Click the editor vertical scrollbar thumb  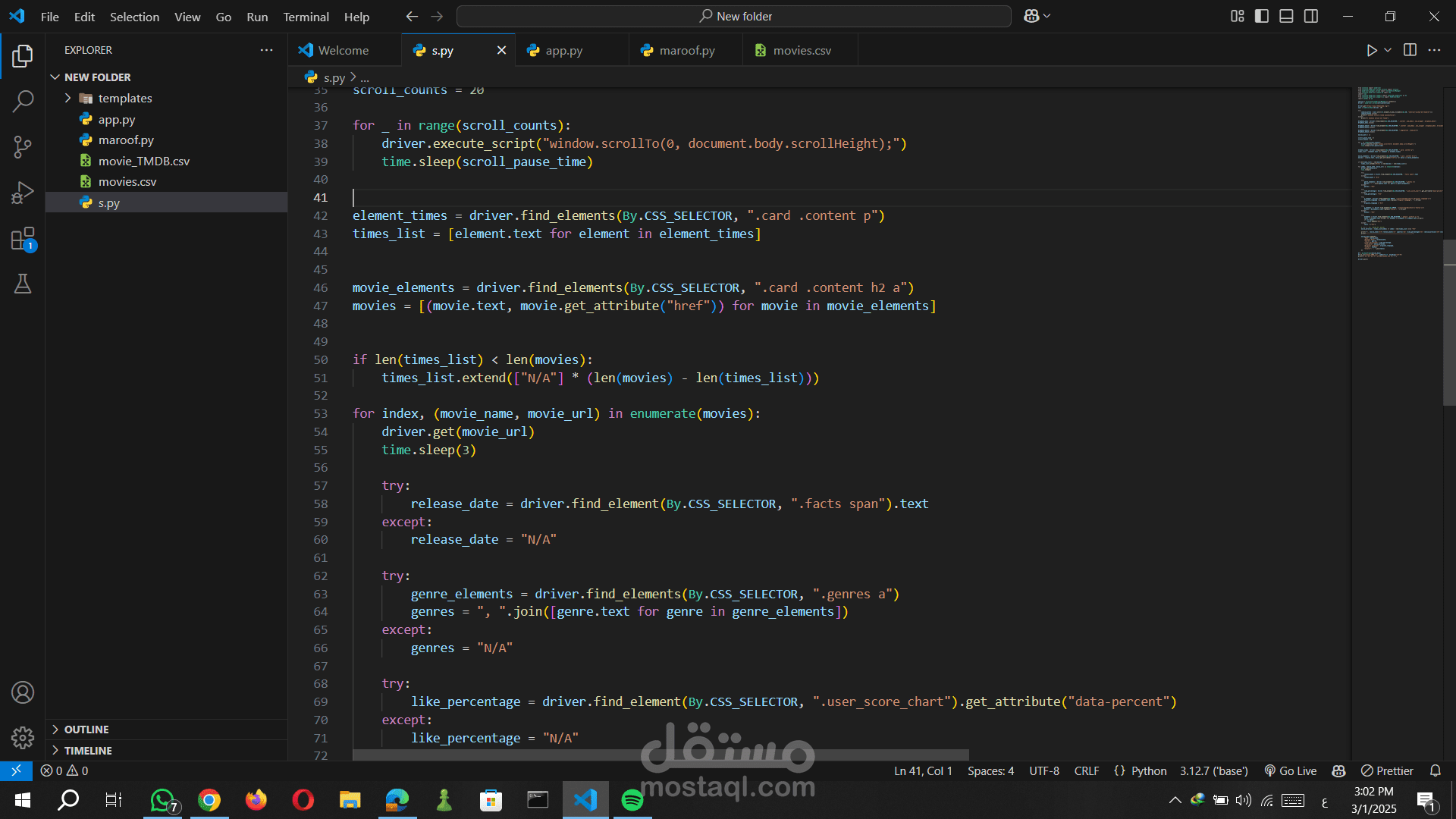tap(1449, 322)
